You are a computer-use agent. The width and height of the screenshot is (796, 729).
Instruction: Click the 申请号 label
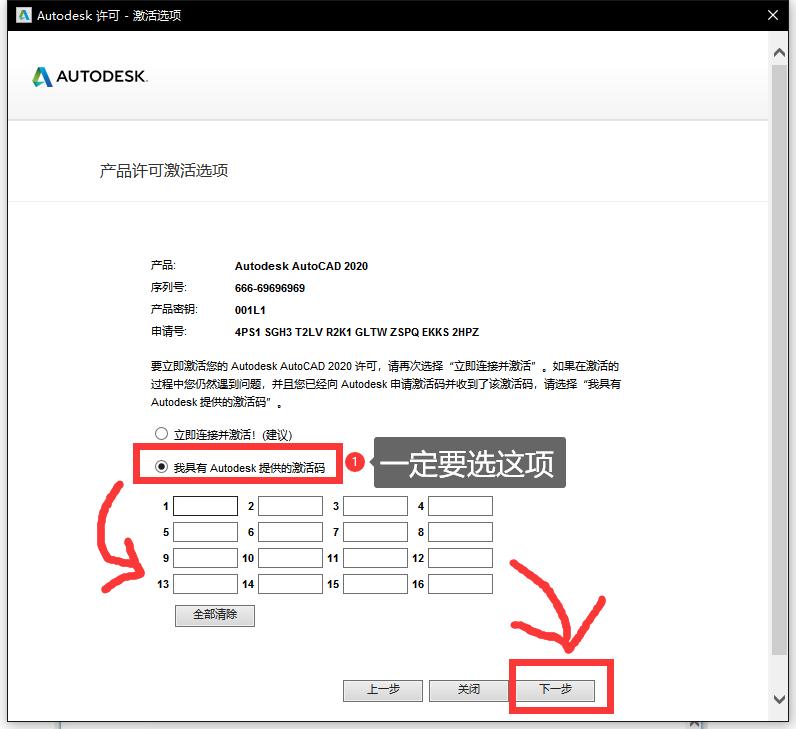[x=169, y=332]
